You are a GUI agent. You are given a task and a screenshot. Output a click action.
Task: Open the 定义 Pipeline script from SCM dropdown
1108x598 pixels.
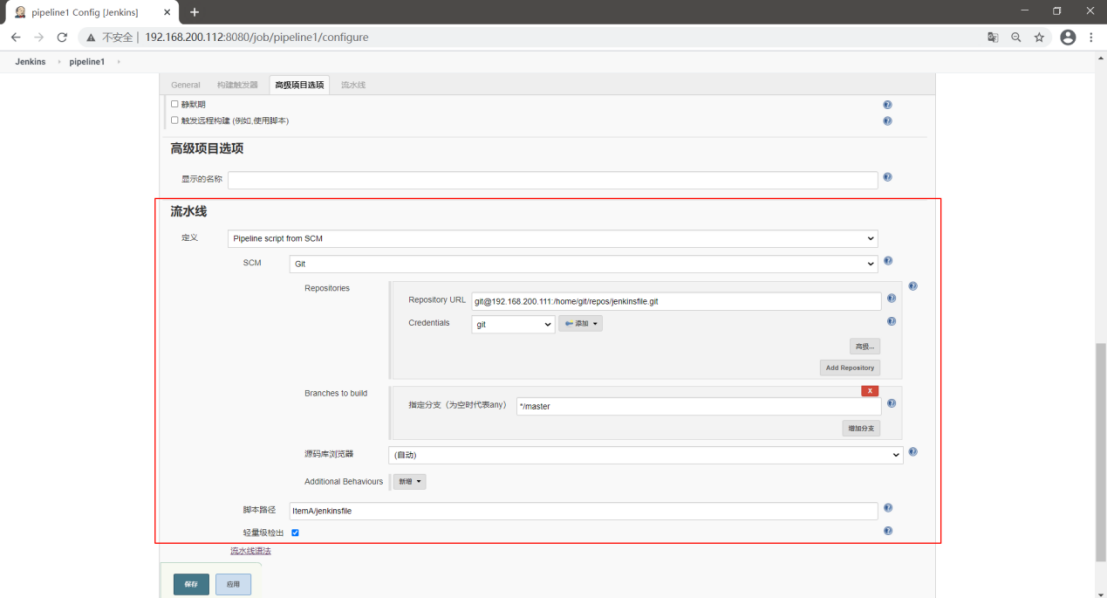tap(553, 238)
